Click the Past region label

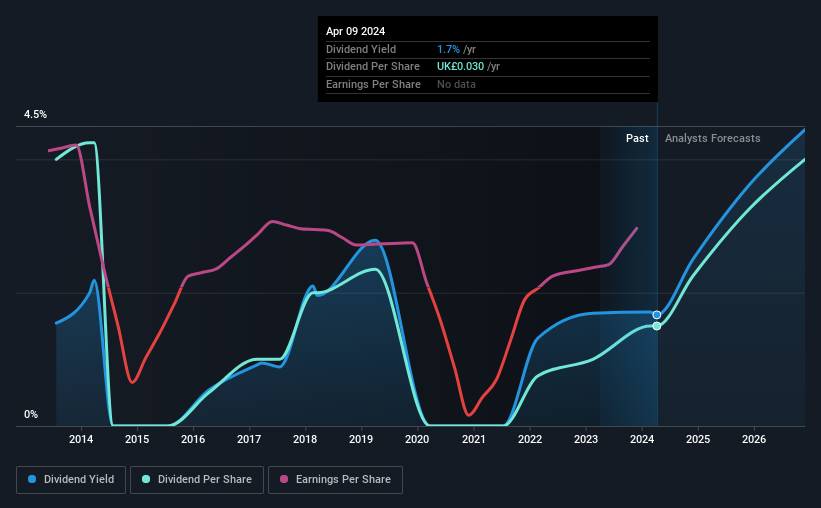pyautogui.click(x=637, y=138)
